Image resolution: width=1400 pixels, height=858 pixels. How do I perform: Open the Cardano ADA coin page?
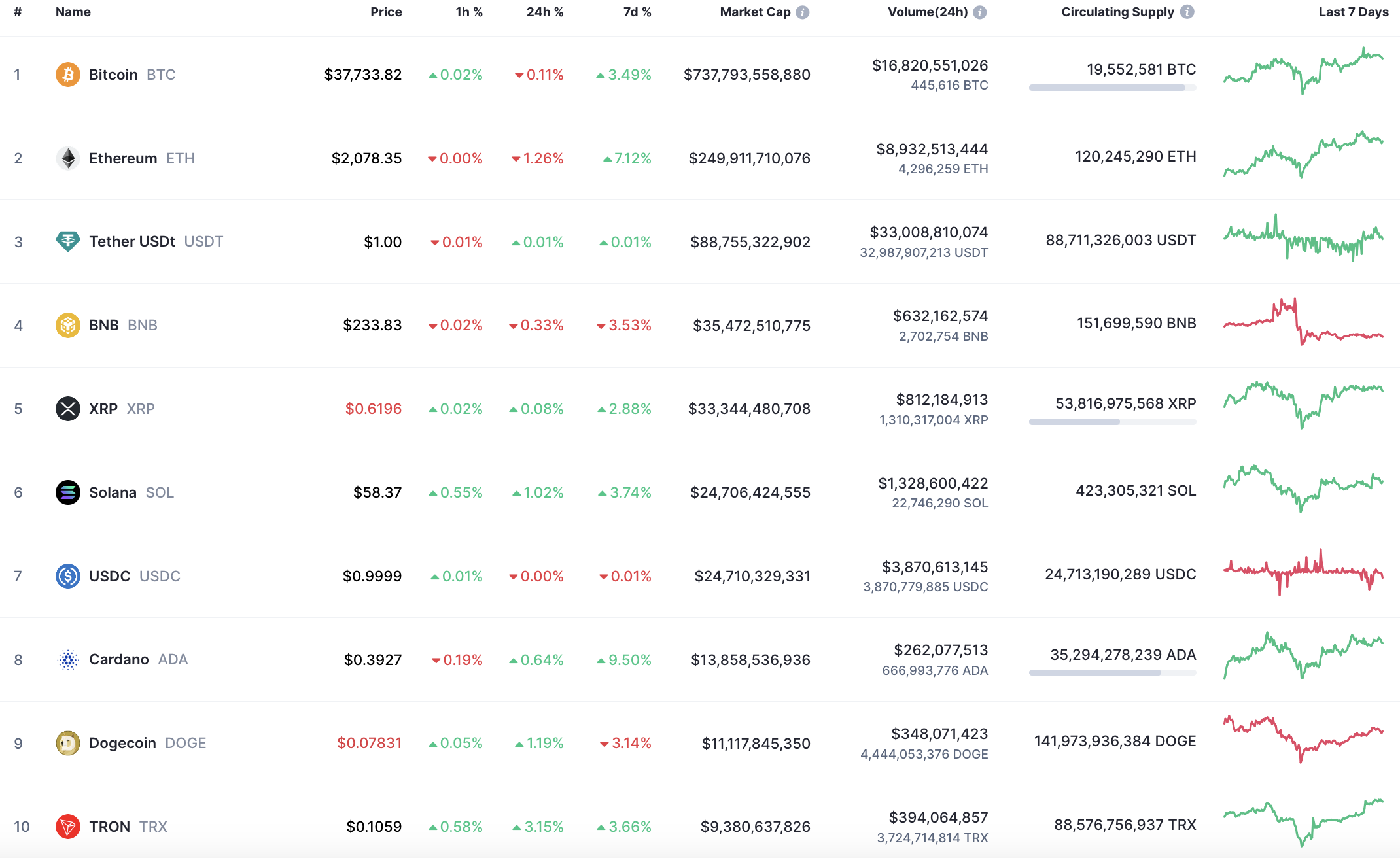[x=119, y=659]
